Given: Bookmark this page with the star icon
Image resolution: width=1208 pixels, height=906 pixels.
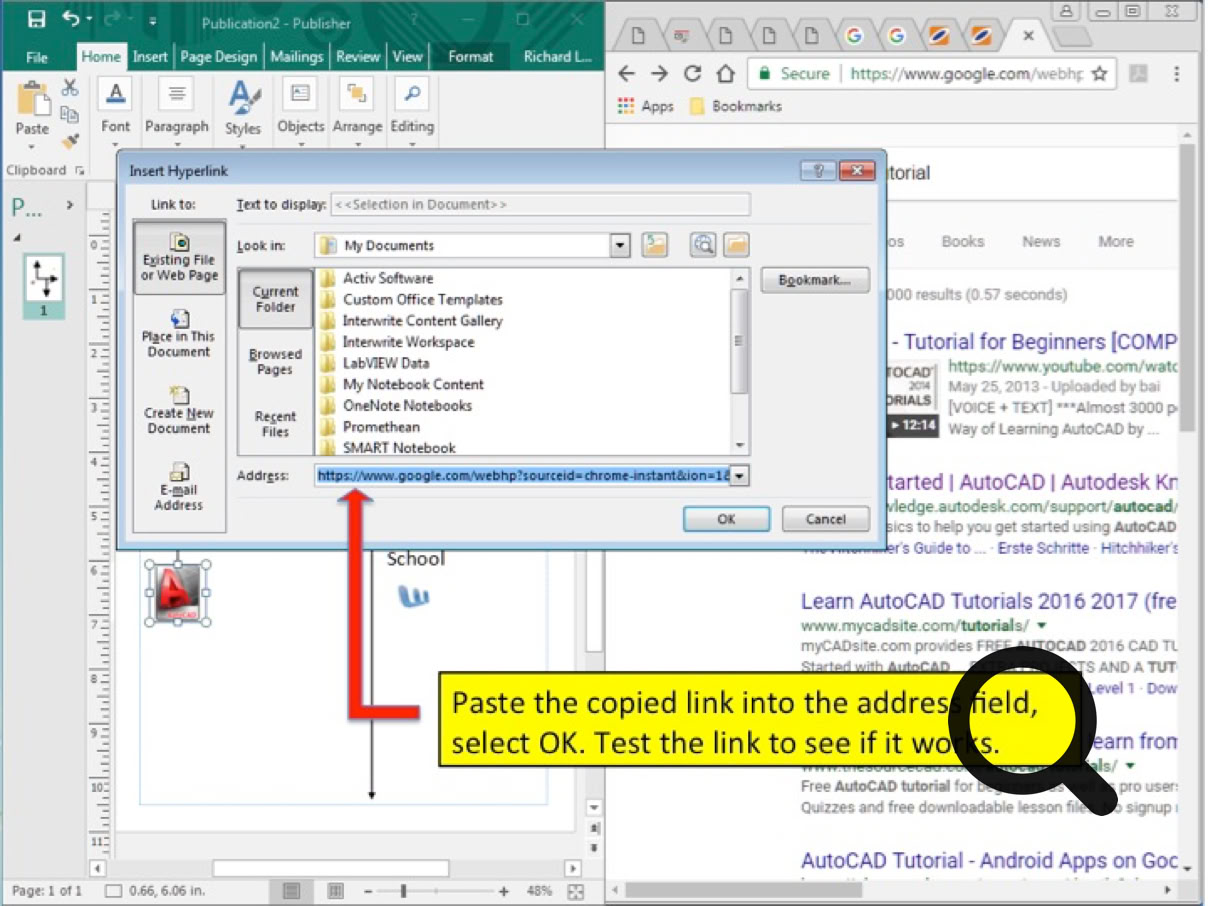Looking at the screenshot, I should (x=1099, y=73).
